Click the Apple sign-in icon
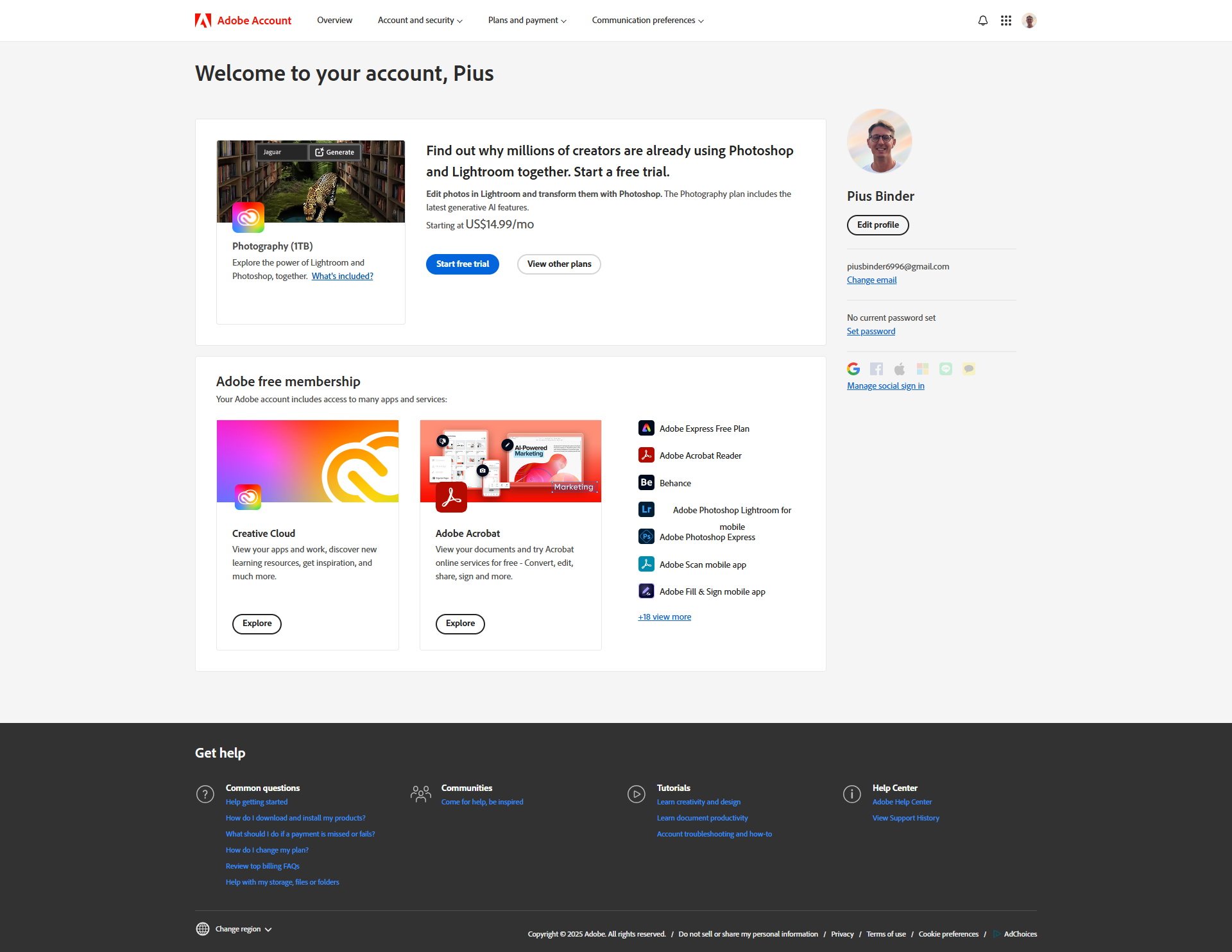 (x=899, y=369)
